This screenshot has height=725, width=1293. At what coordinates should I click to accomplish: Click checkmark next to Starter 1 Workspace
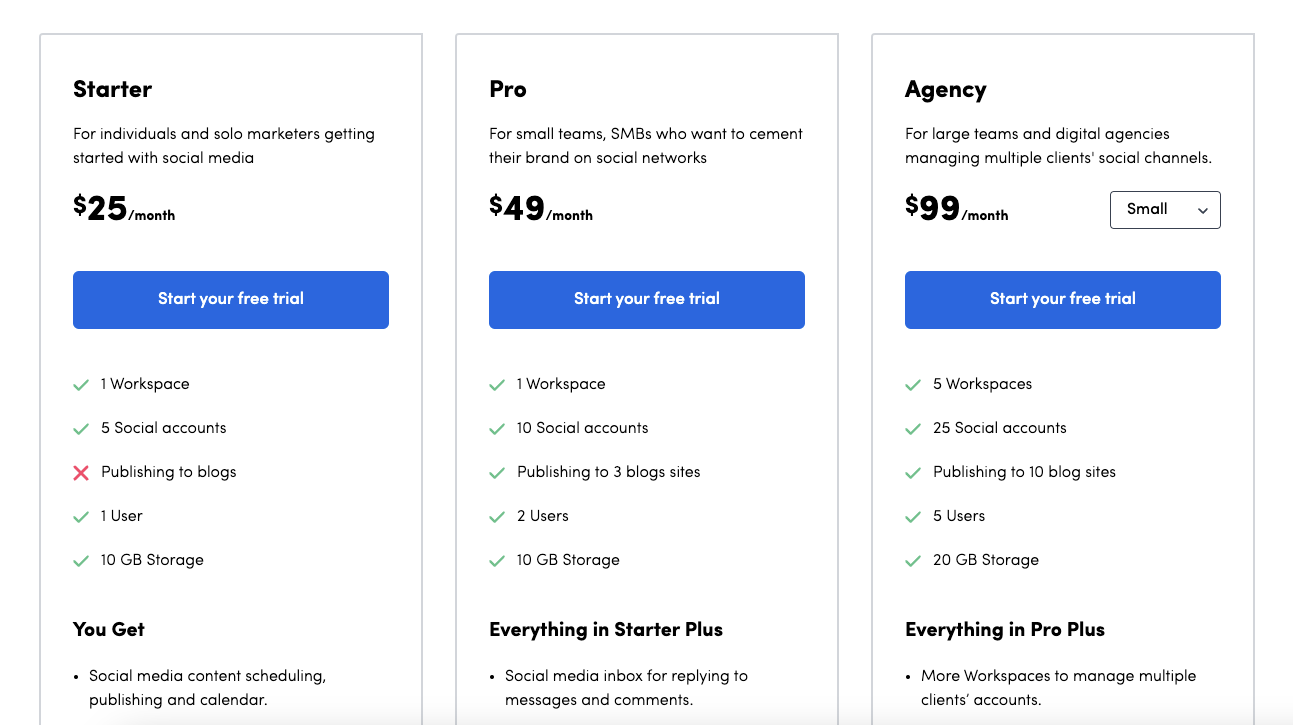pyautogui.click(x=81, y=384)
